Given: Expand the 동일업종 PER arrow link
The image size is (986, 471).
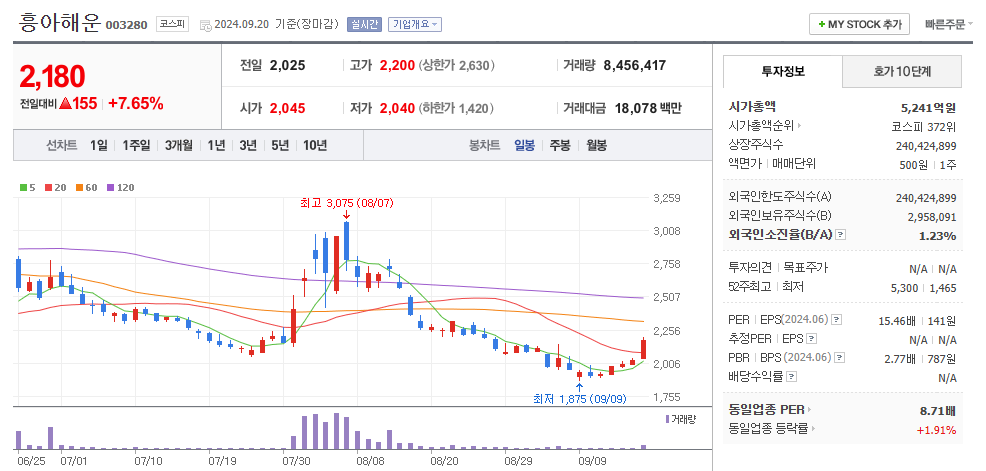Looking at the screenshot, I should coord(811,410).
